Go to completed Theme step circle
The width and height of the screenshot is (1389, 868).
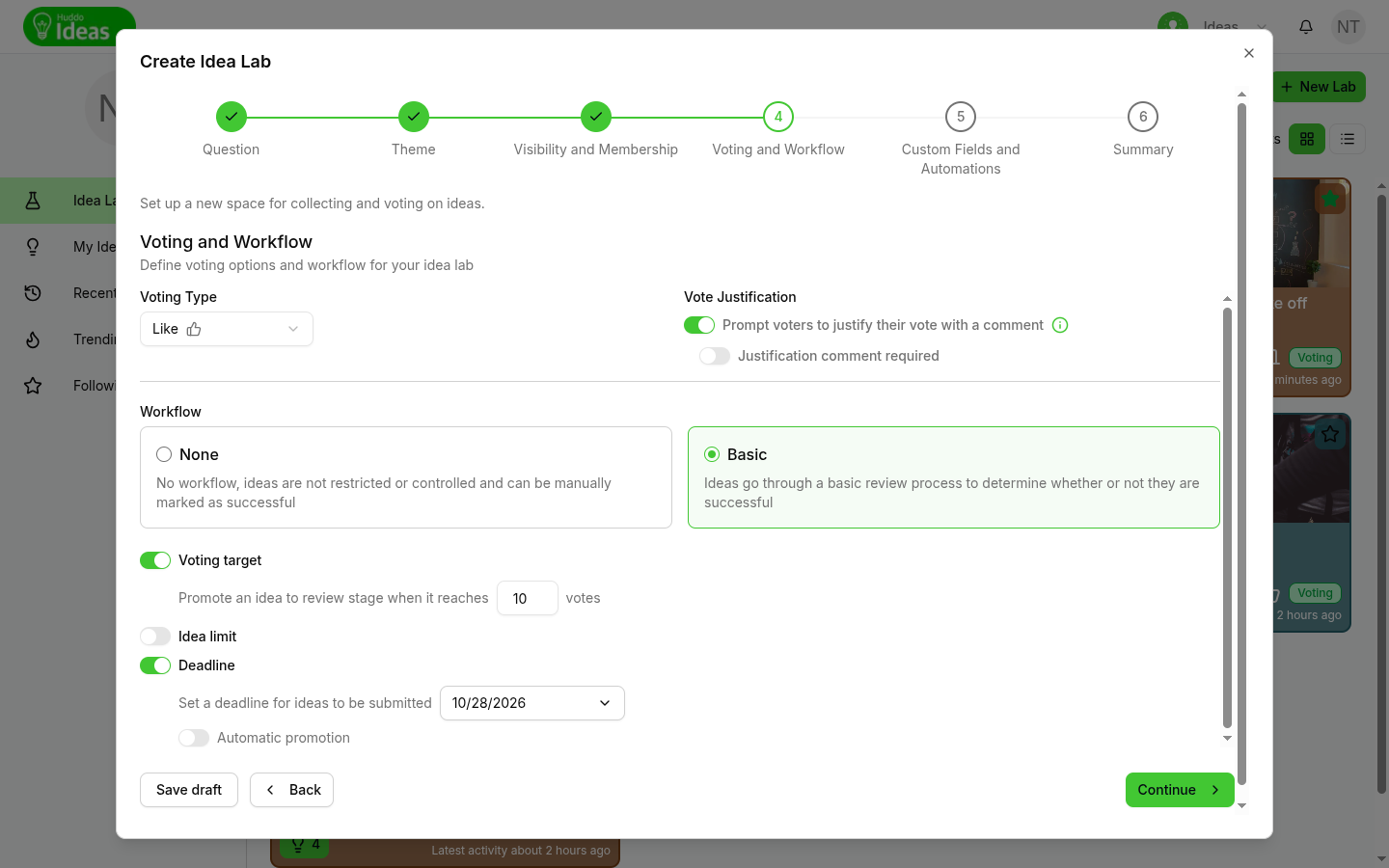click(x=414, y=117)
